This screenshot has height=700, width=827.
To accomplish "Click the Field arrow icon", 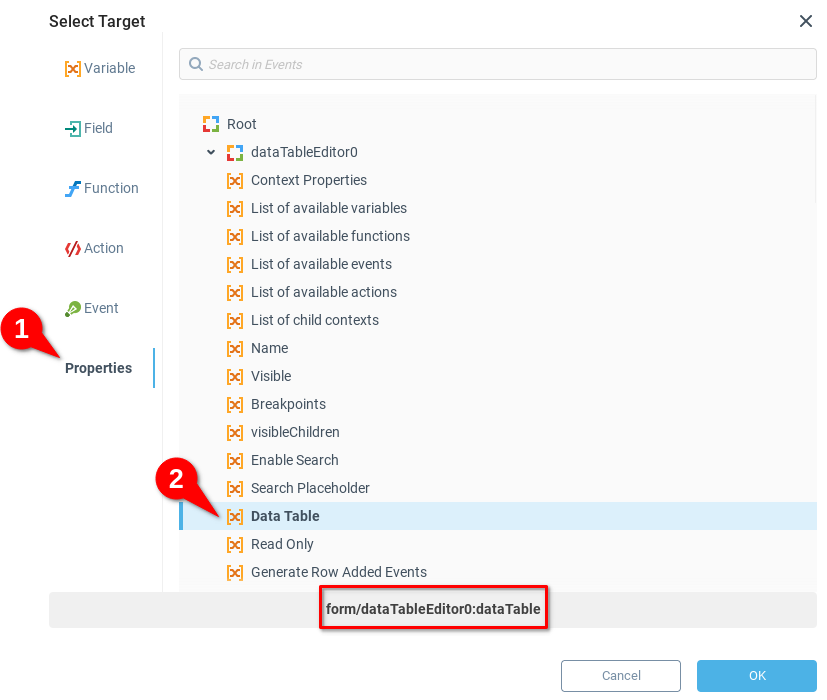I will 72,129.
